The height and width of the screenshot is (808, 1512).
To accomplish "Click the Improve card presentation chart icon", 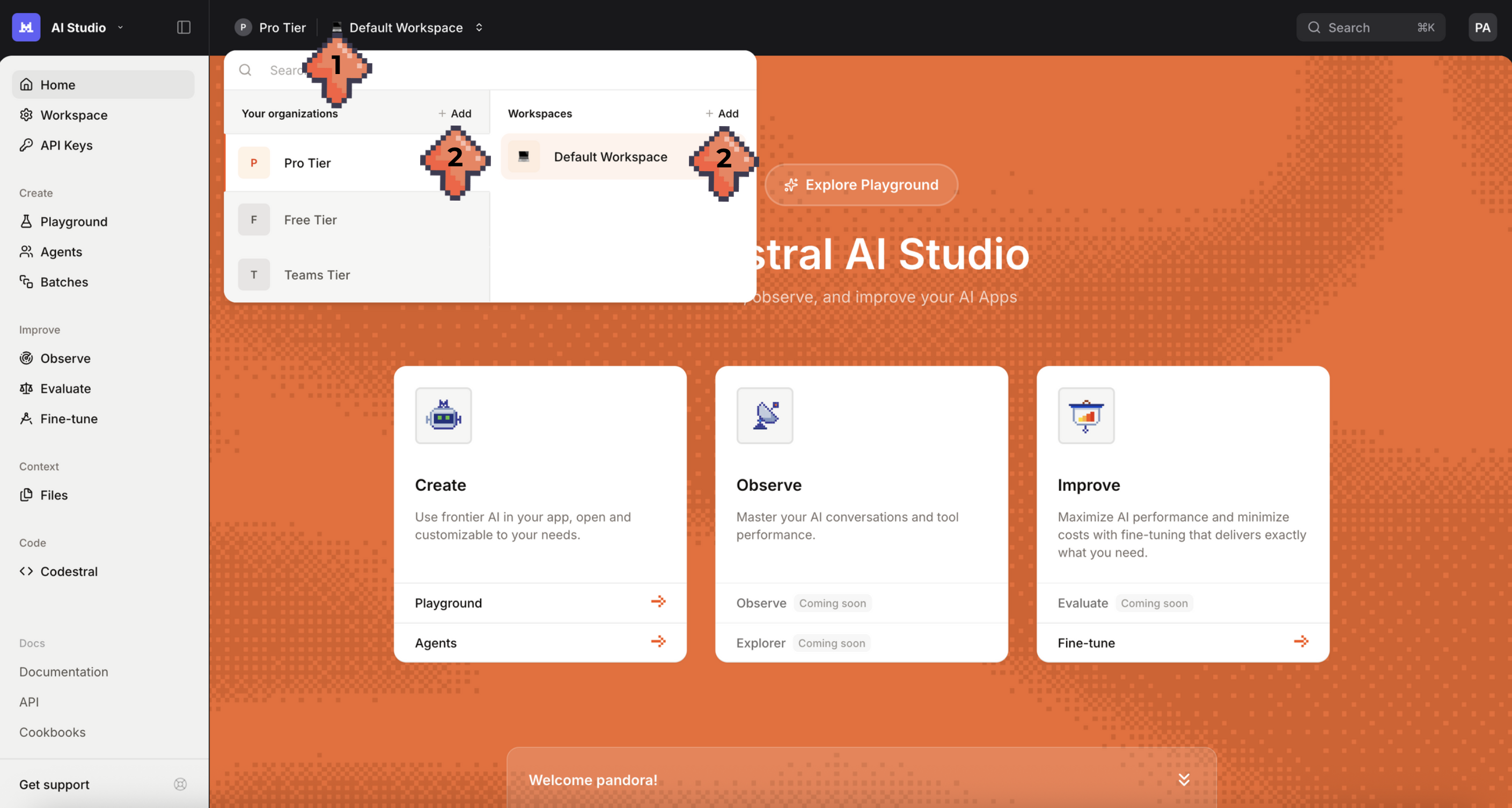I will (1085, 415).
